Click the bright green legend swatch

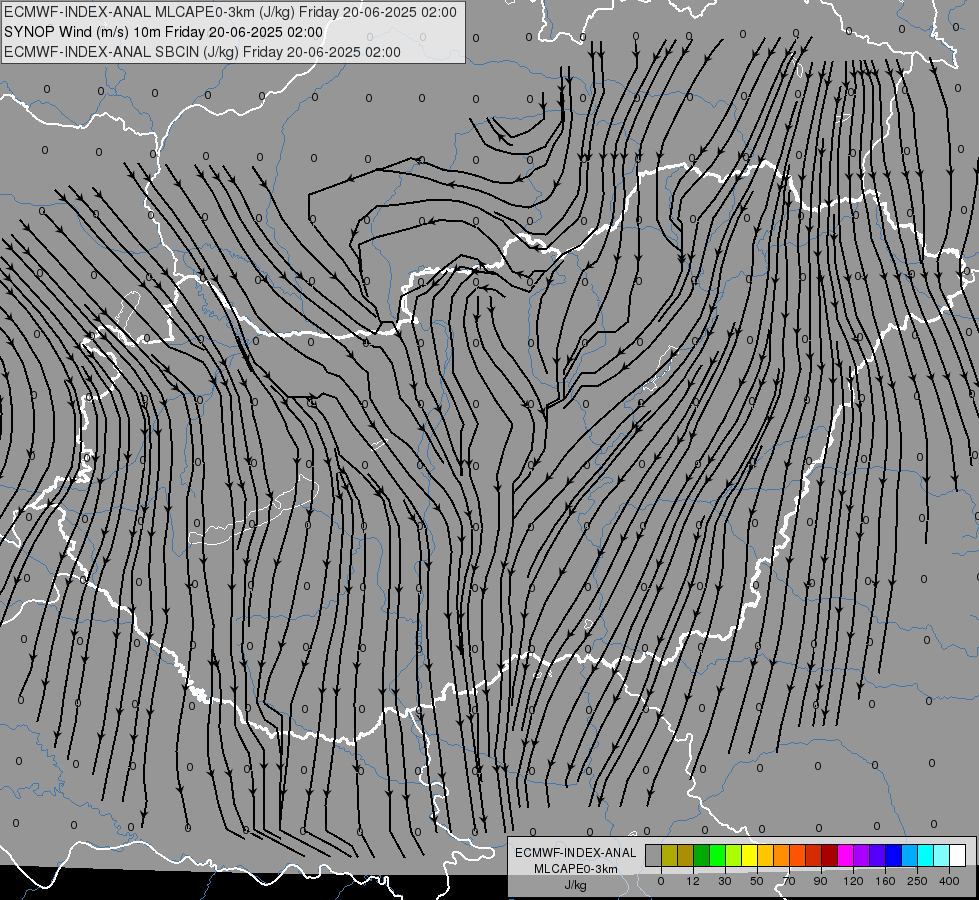pyautogui.click(x=718, y=855)
